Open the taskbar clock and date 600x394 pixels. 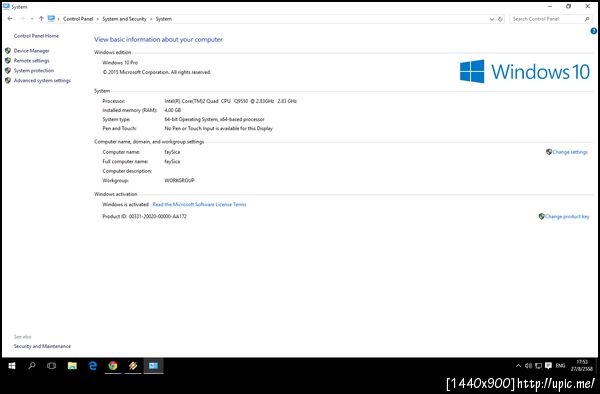(582, 366)
